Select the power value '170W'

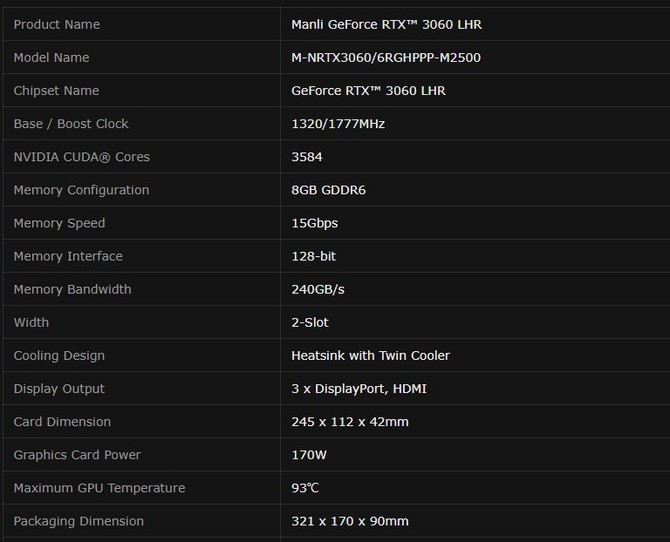tap(309, 455)
